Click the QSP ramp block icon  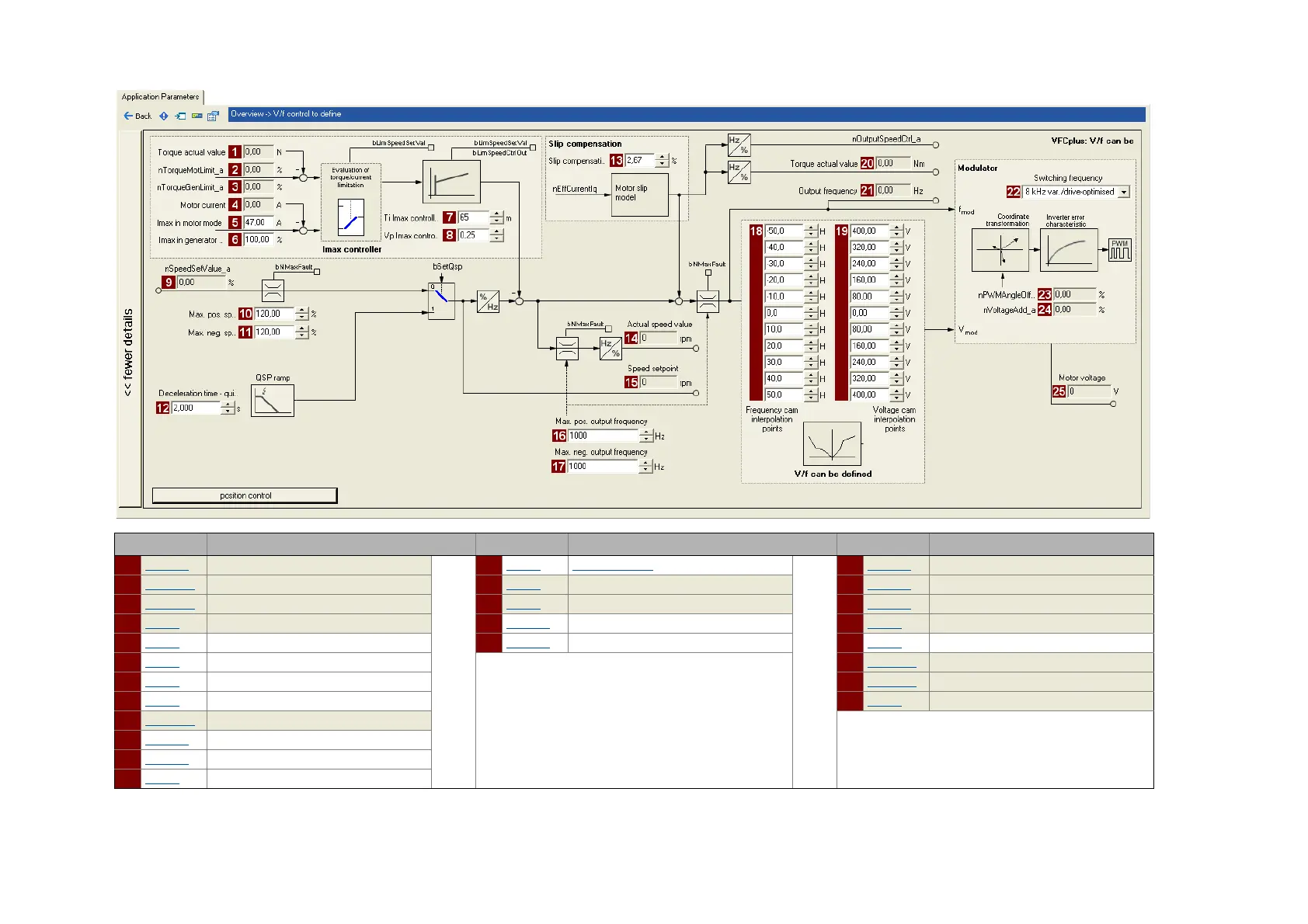point(273,401)
